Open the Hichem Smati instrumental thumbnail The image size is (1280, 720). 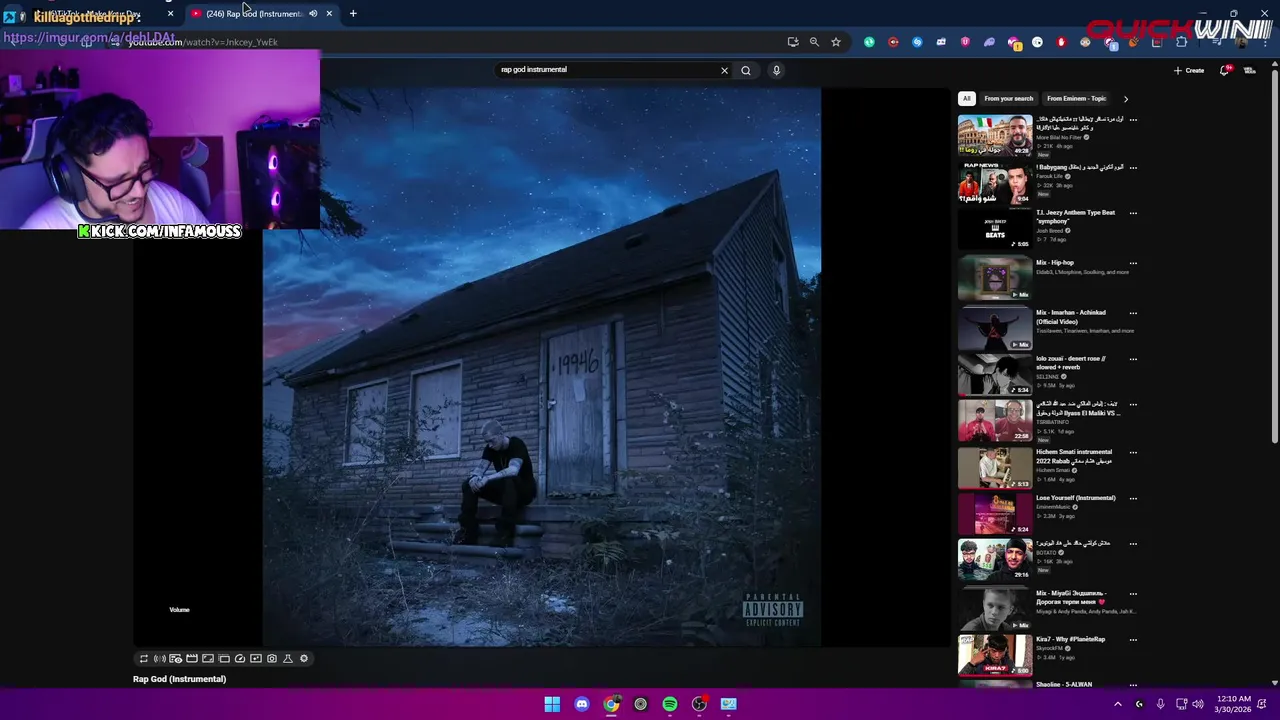click(x=995, y=468)
